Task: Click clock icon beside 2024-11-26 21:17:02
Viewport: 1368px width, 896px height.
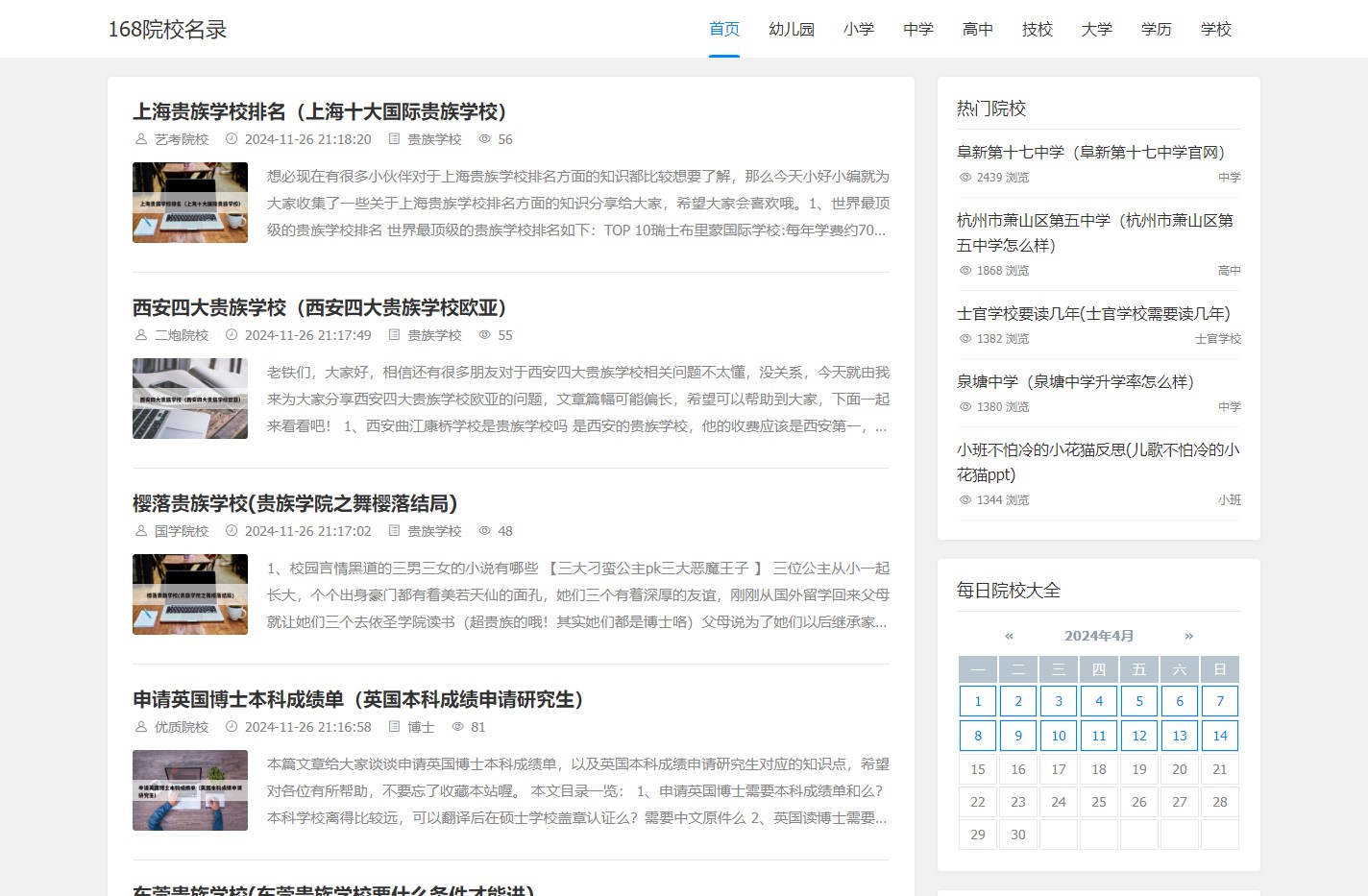Action: click(232, 531)
